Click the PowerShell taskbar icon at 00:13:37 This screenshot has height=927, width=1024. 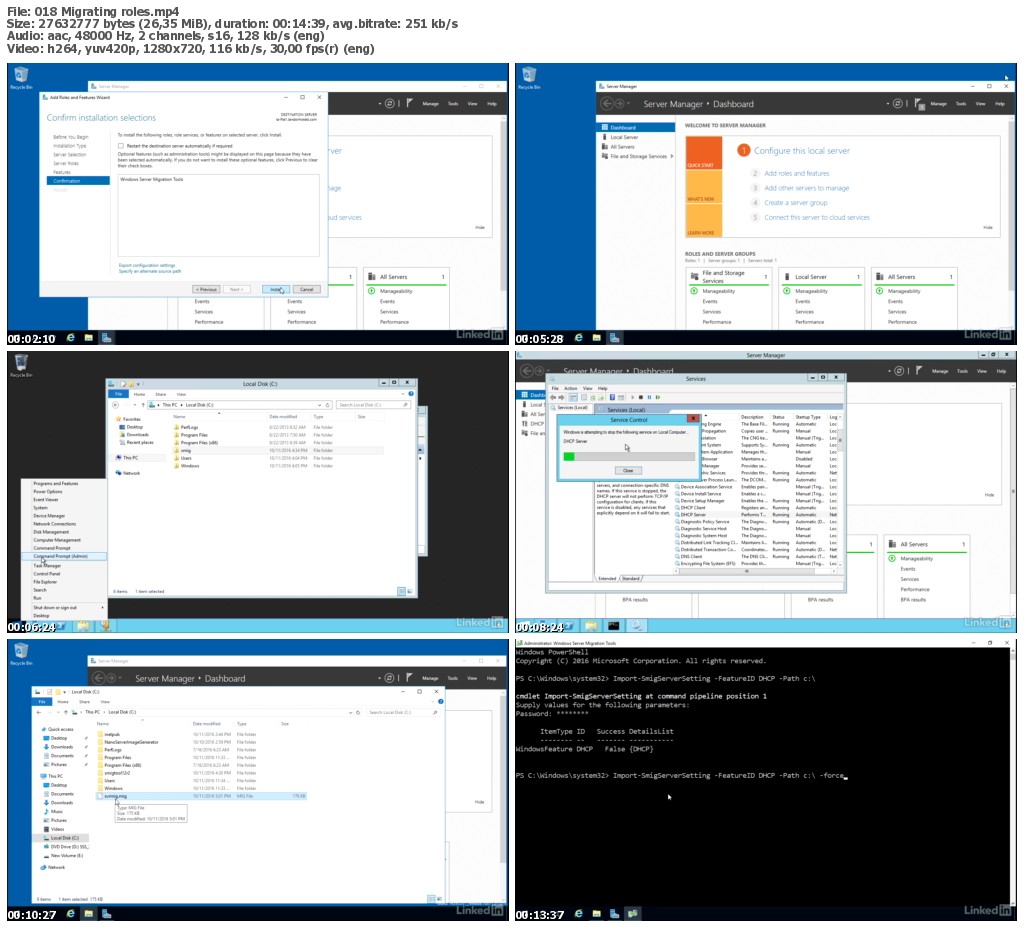(x=632, y=913)
